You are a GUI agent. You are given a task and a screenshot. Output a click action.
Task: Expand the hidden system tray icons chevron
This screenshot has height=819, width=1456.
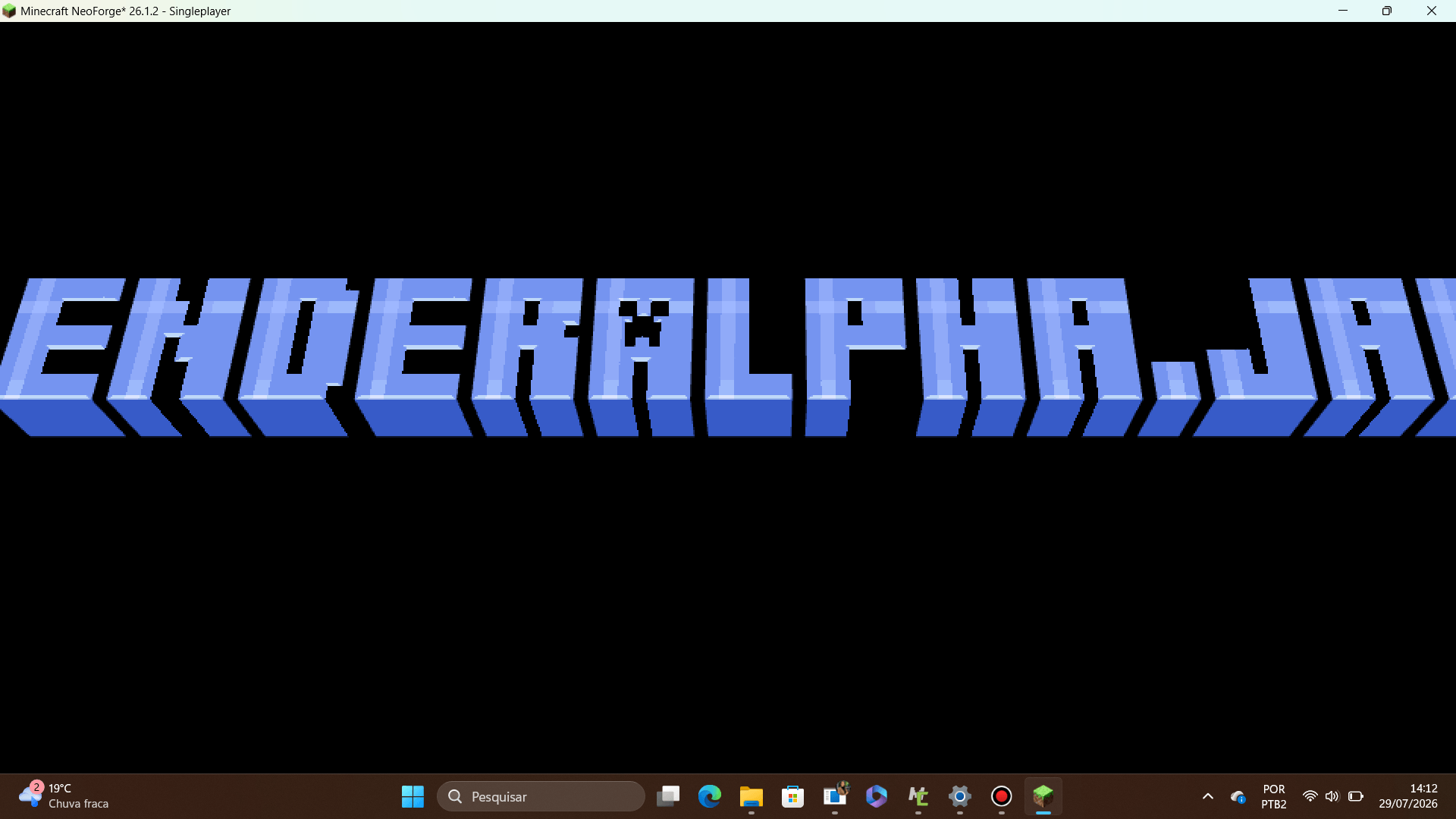pyautogui.click(x=1208, y=796)
